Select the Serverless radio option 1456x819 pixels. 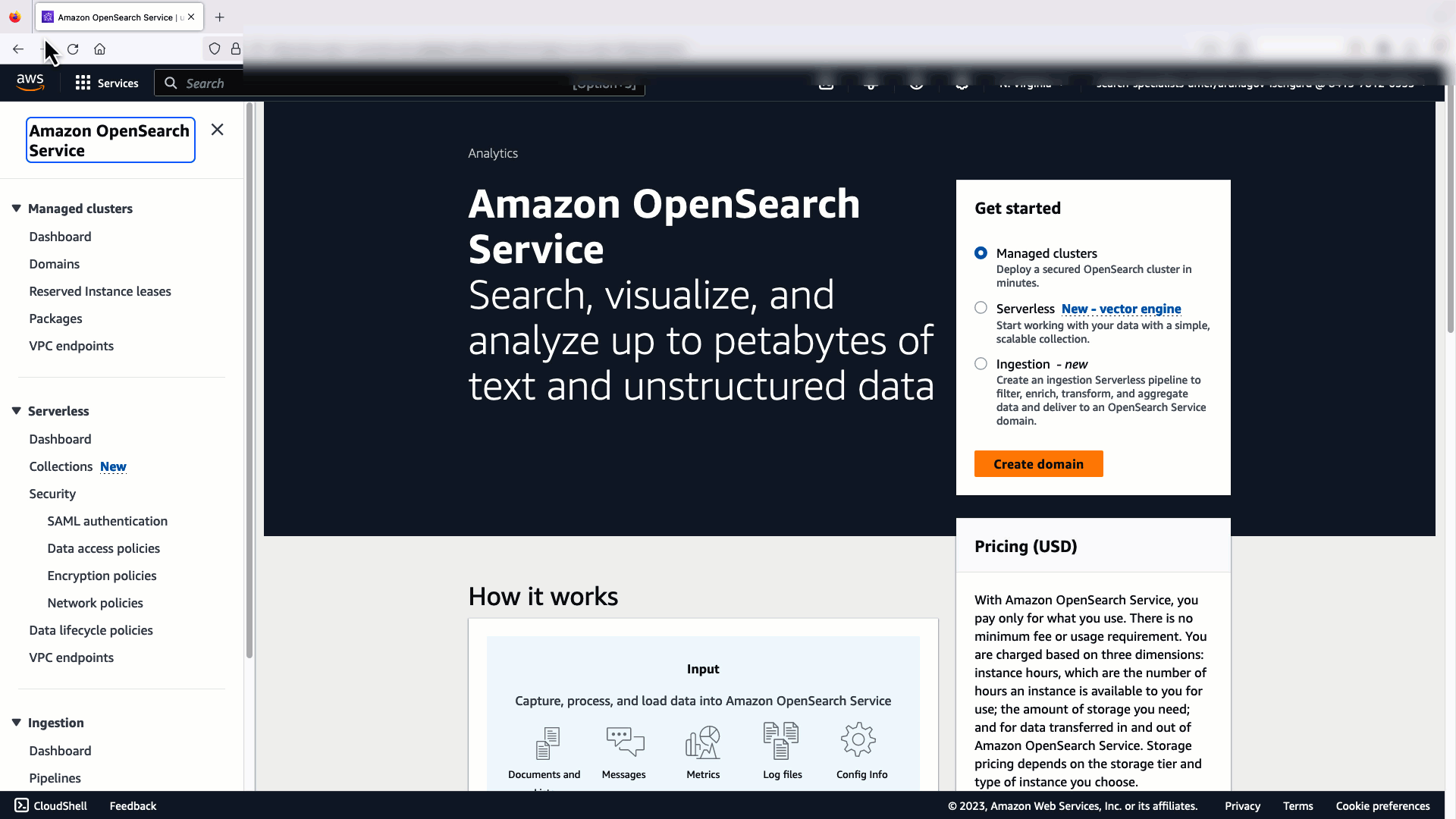click(x=981, y=308)
